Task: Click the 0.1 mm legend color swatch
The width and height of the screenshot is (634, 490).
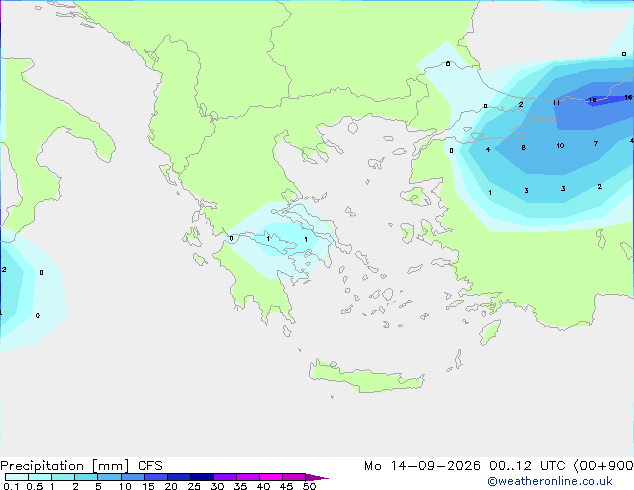Action: pos(17,477)
